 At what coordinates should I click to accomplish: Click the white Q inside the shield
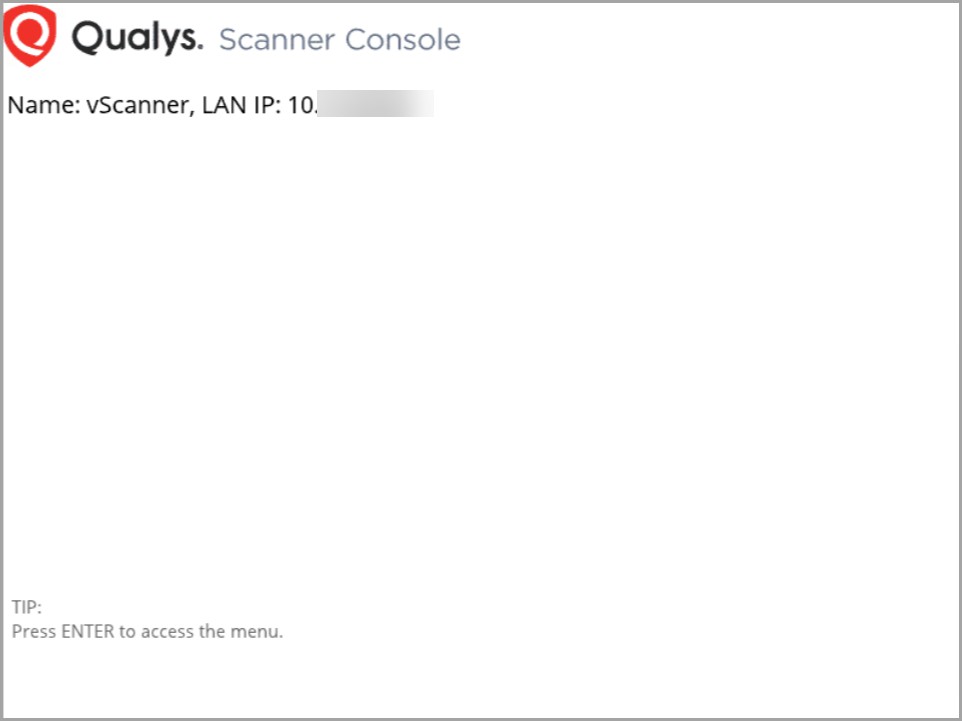pyautogui.click(x=30, y=32)
